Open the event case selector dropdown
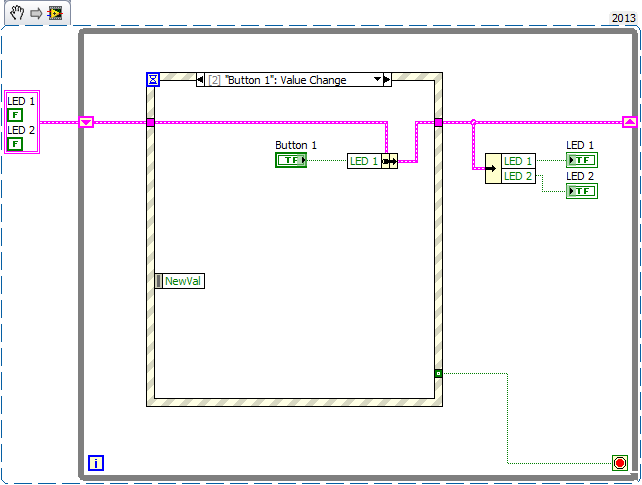642x485 pixels. (x=378, y=79)
